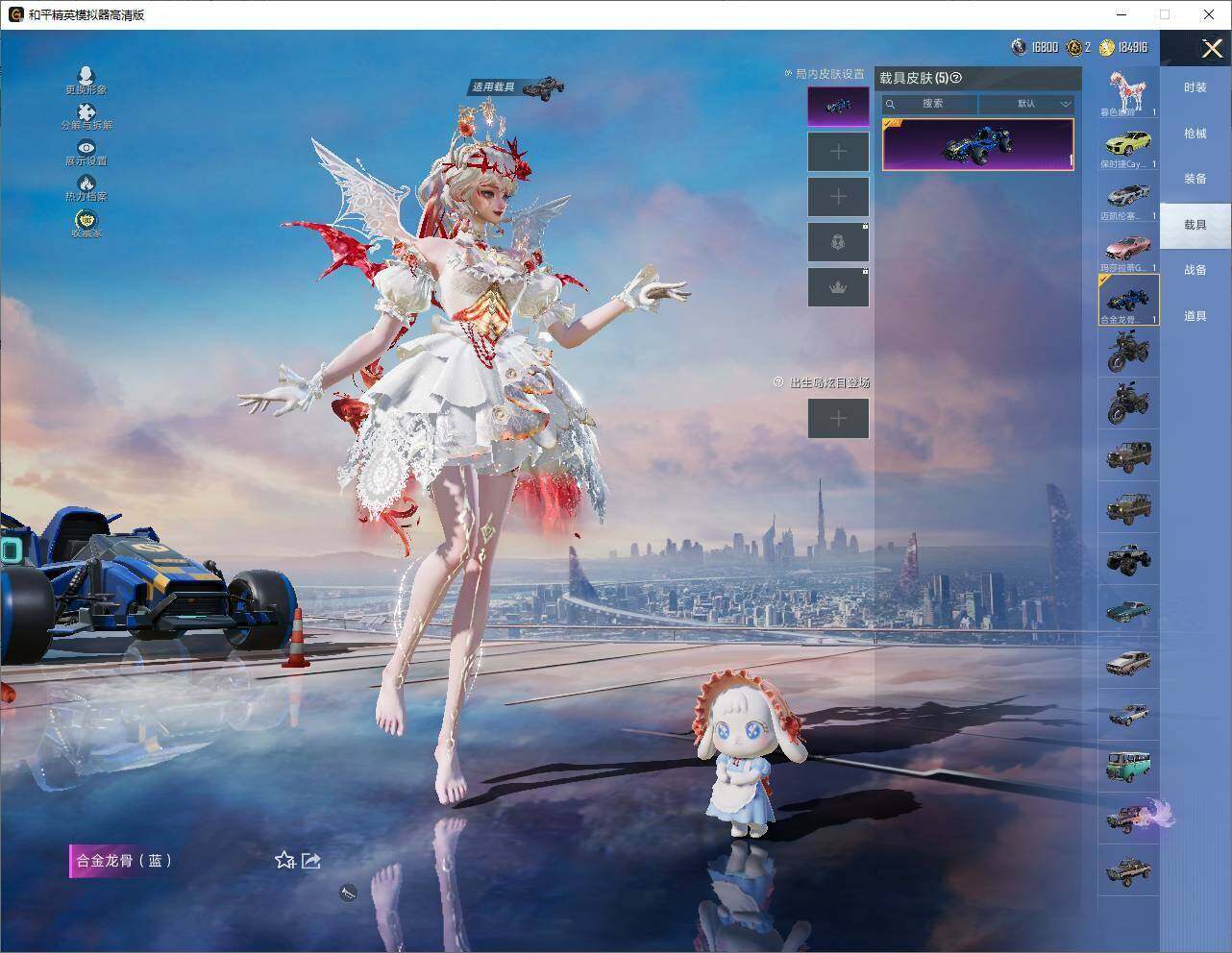The height and width of the screenshot is (953, 1232).
Task: Select the blue-white pickup car thumbnail
Action: click(x=1128, y=715)
